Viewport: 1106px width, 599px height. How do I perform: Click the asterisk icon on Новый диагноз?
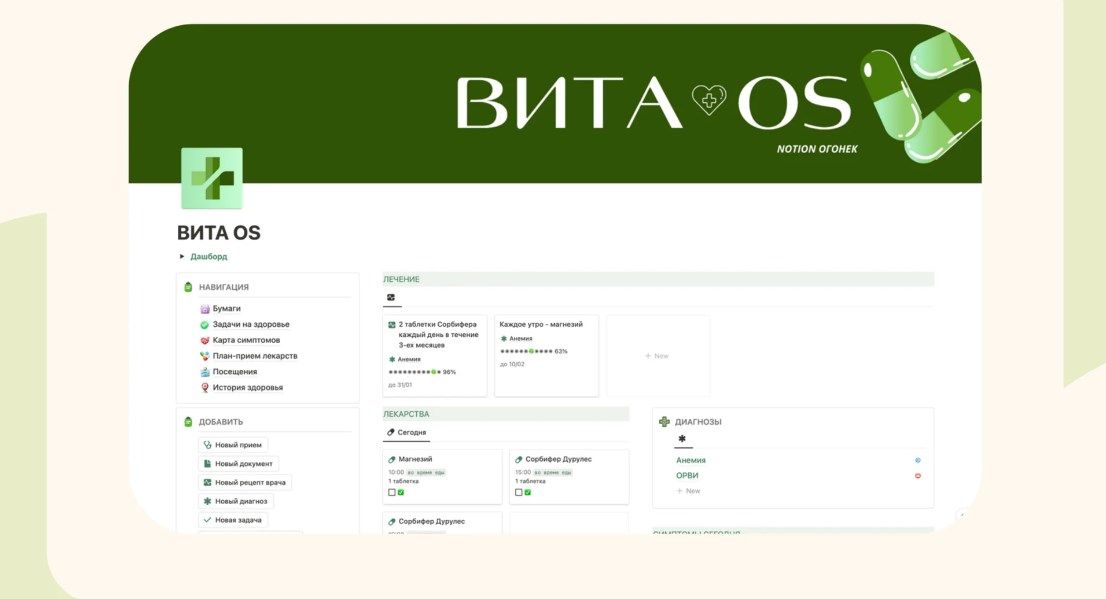[x=207, y=501]
